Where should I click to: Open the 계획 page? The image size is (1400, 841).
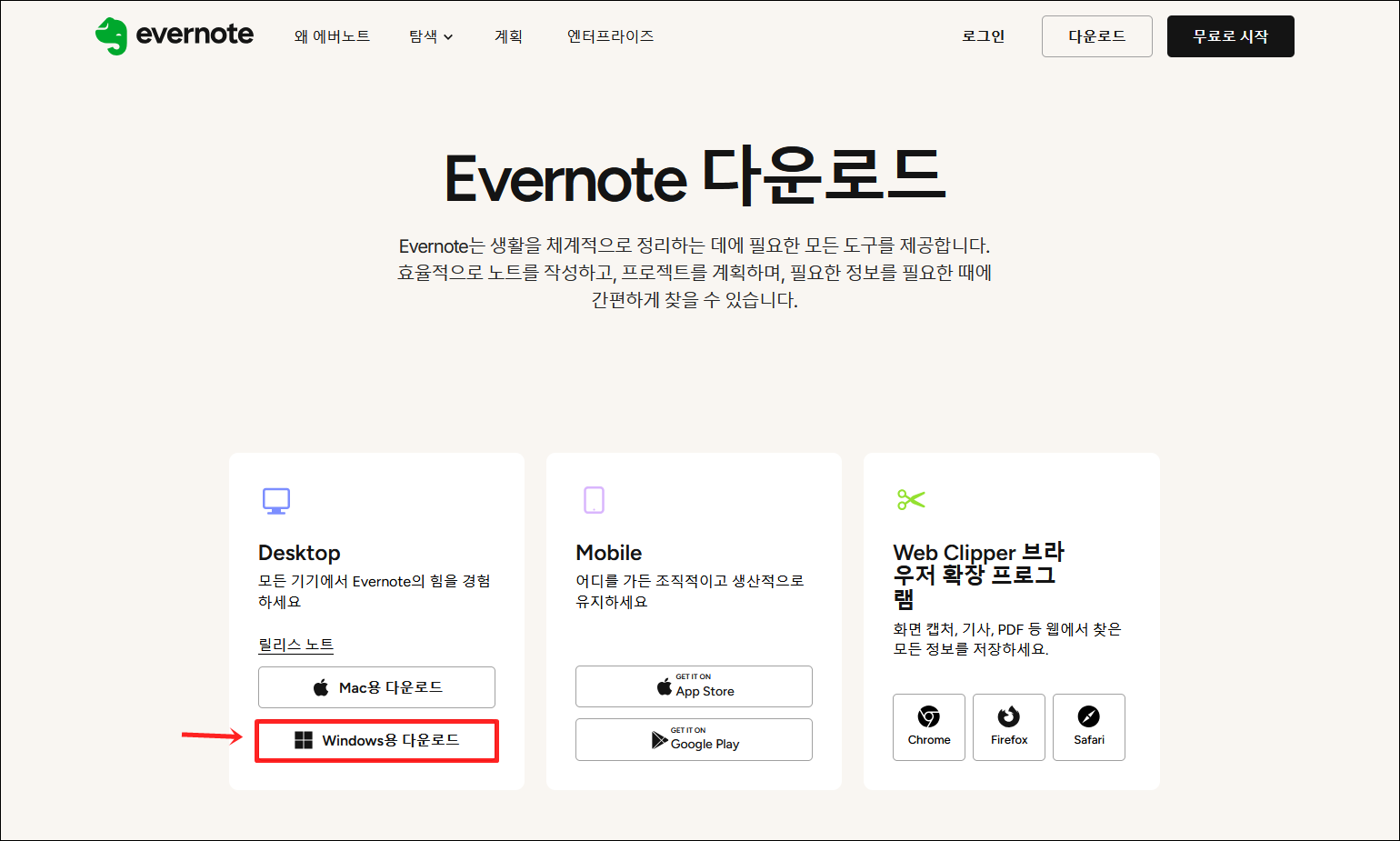coord(508,36)
